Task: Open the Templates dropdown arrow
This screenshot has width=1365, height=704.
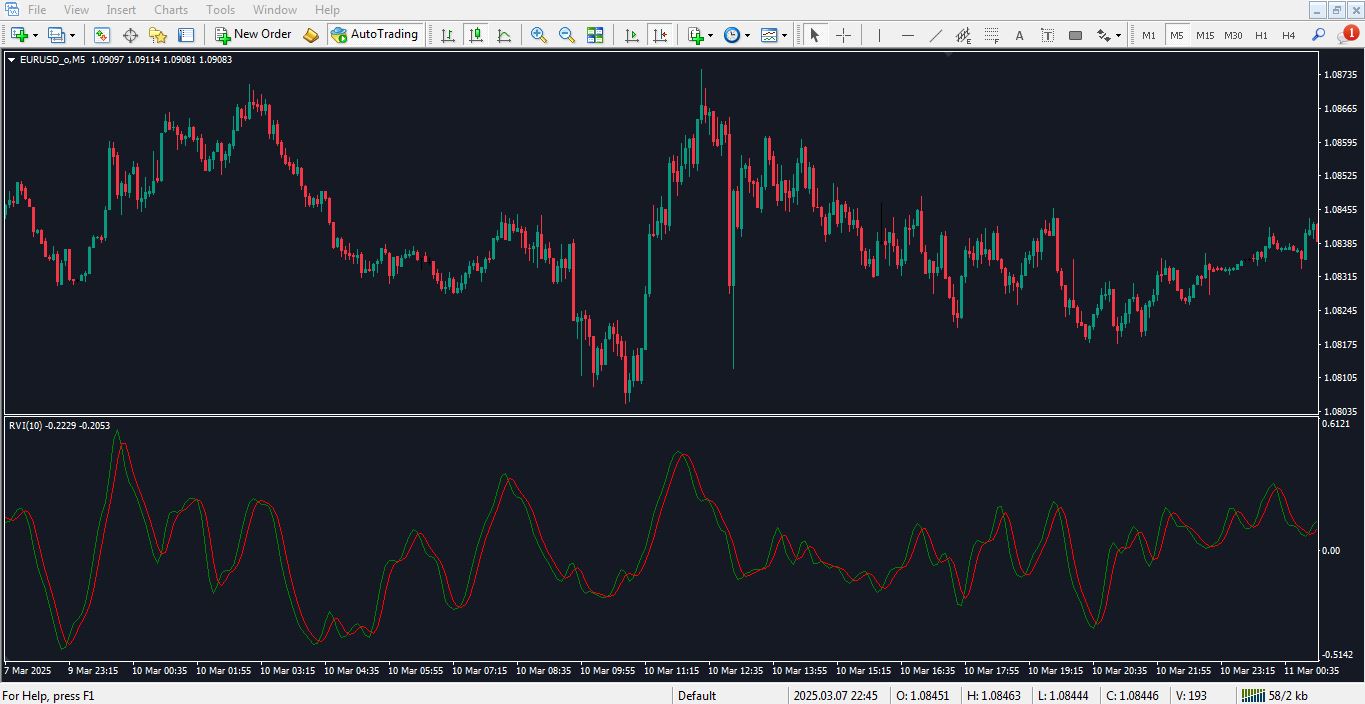Action: pyautogui.click(x=784, y=35)
